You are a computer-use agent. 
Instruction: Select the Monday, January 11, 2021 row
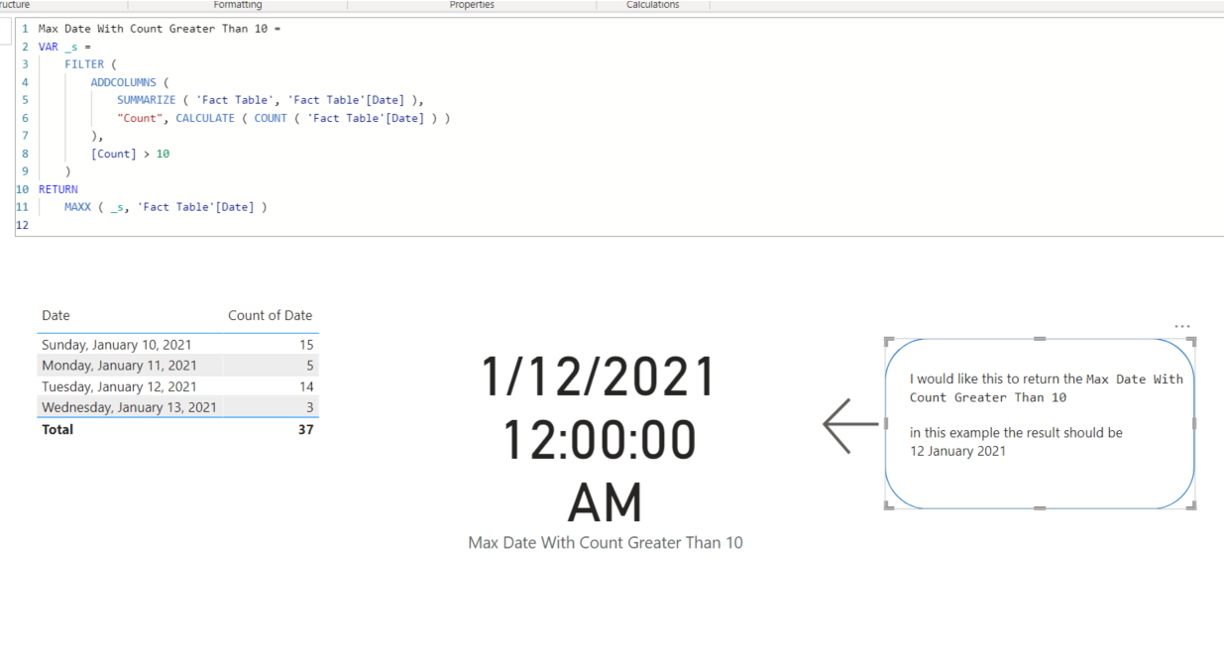177,365
